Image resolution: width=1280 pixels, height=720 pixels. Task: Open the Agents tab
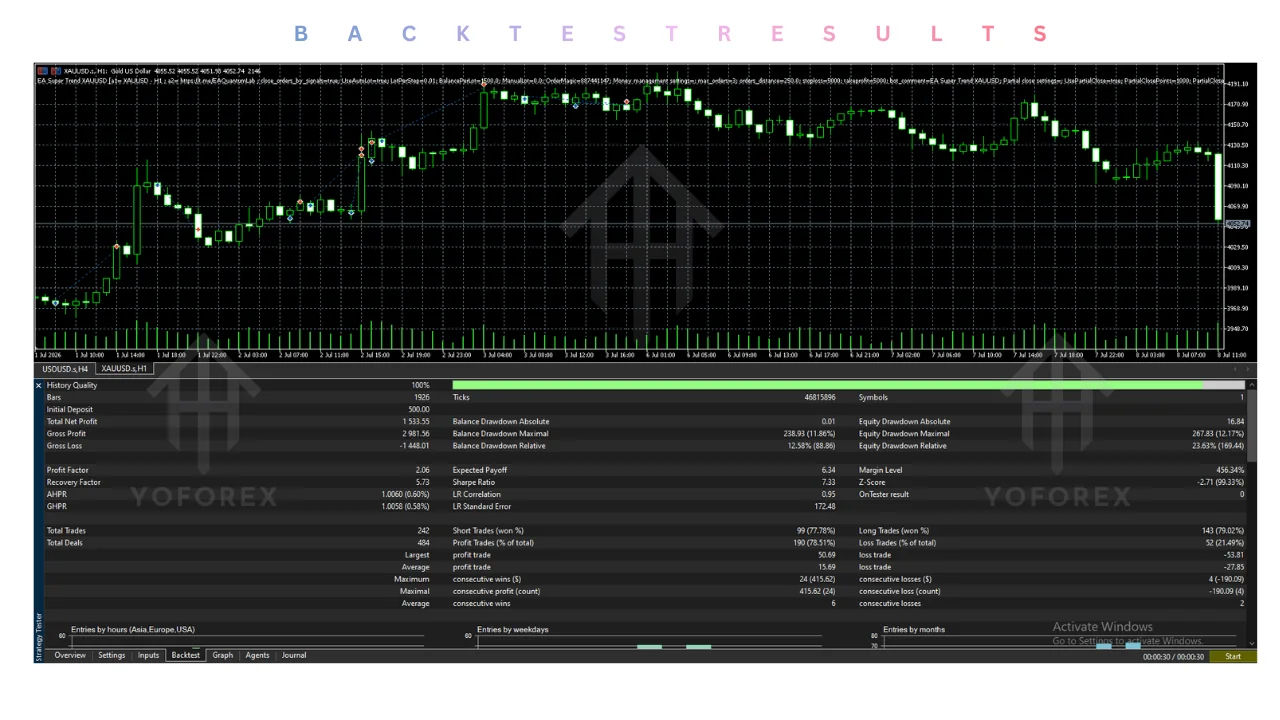258,656
